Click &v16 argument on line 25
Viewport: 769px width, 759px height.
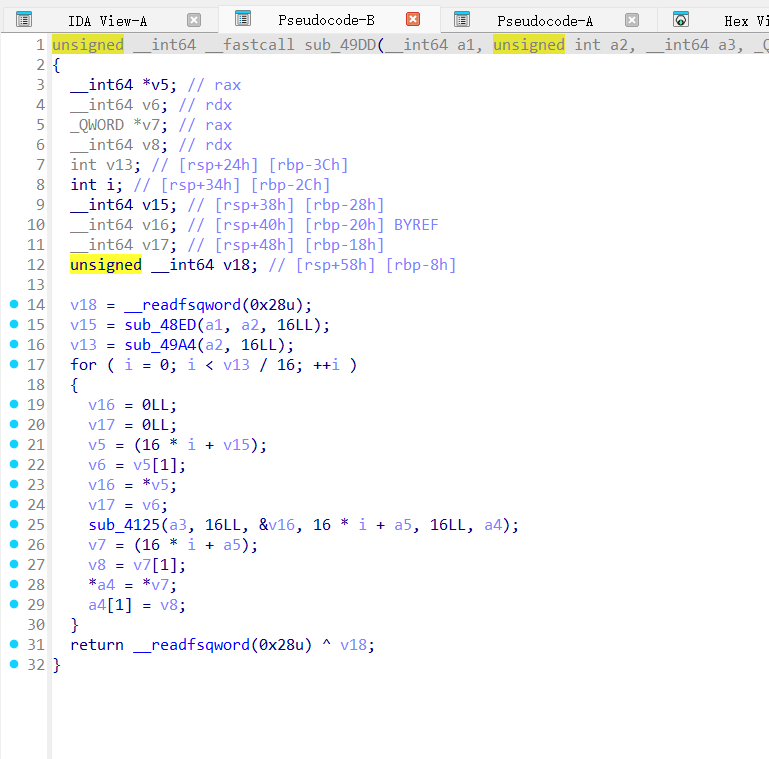pos(277,525)
